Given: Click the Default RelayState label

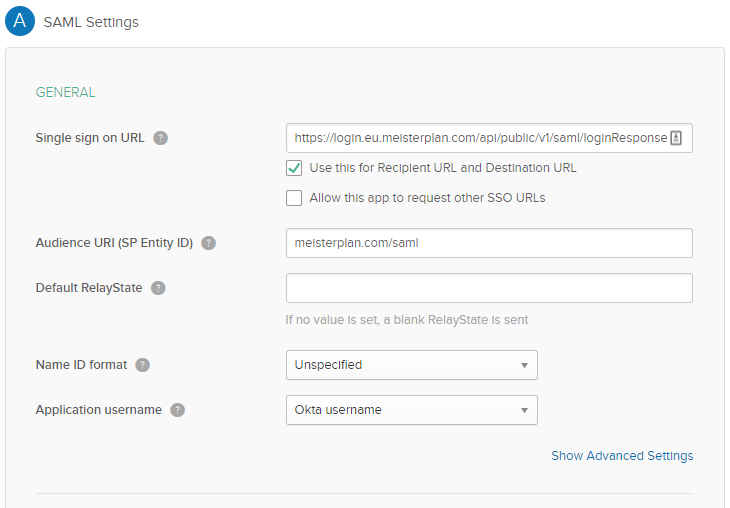Looking at the screenshot, I should [x=89, y=288].
